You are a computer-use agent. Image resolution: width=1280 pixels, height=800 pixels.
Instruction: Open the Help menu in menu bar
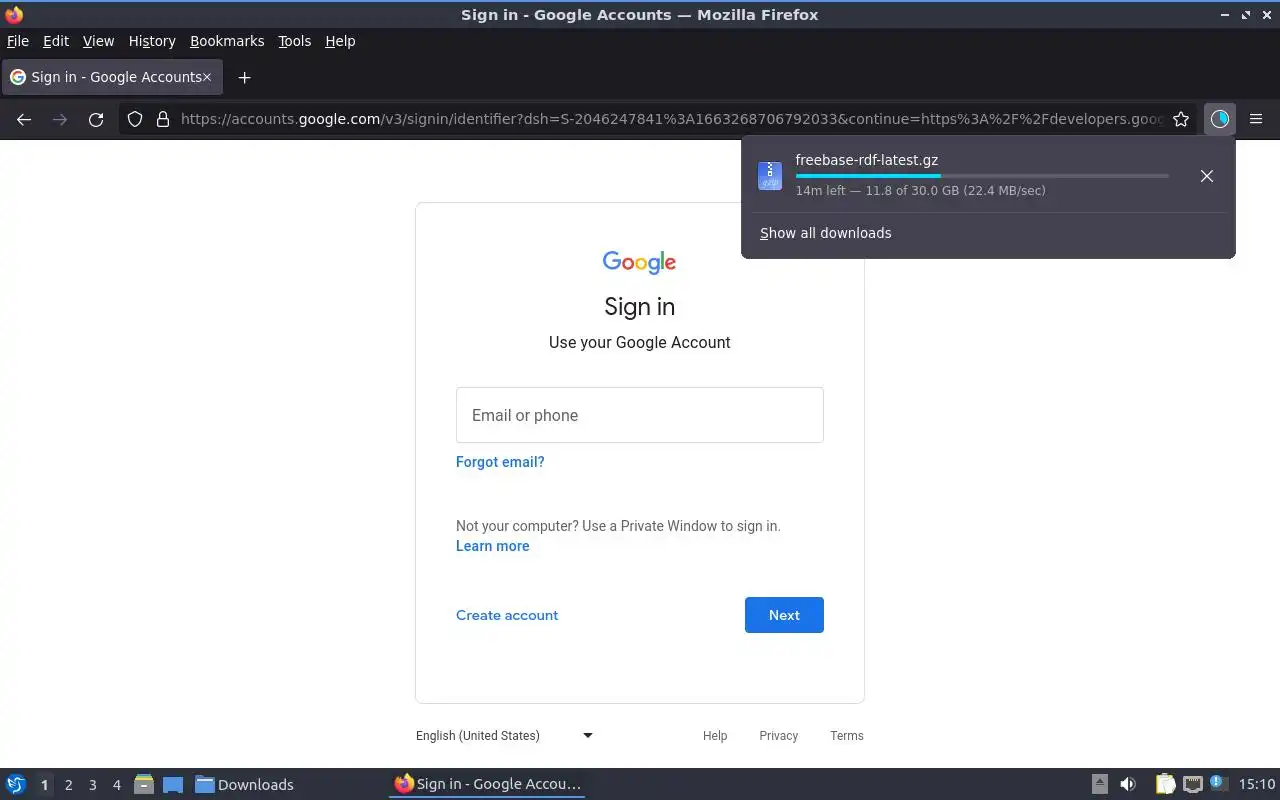[x=340, y=41]
